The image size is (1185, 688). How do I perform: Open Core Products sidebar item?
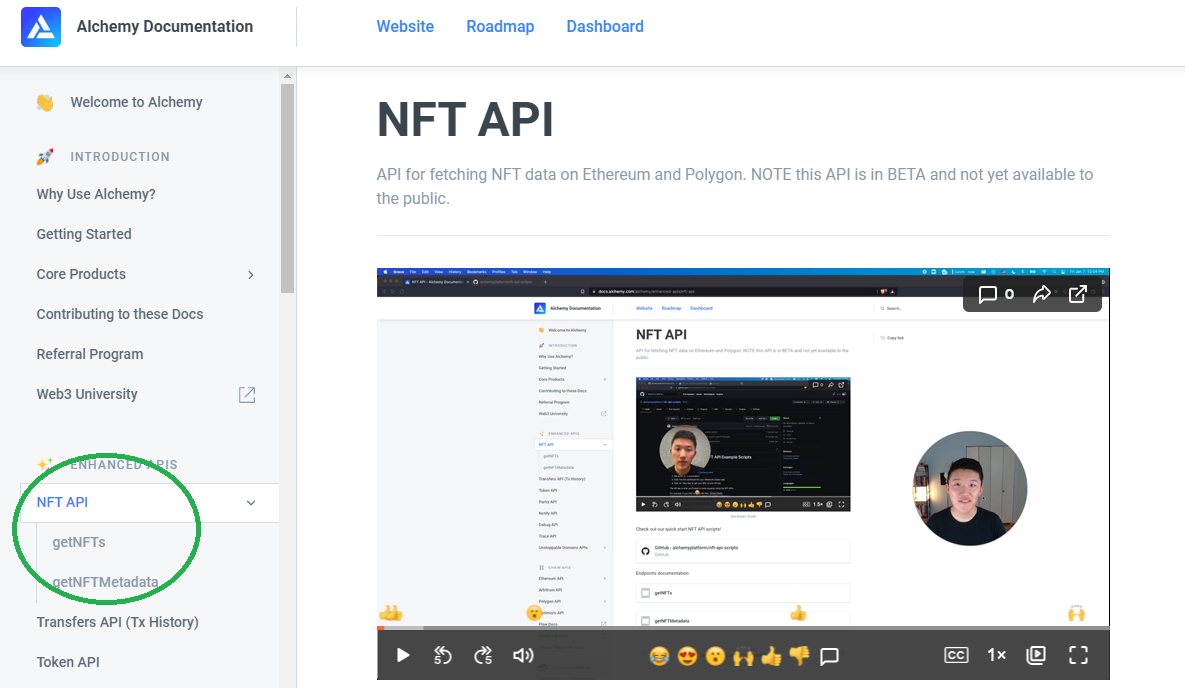[x=81, y=274]
